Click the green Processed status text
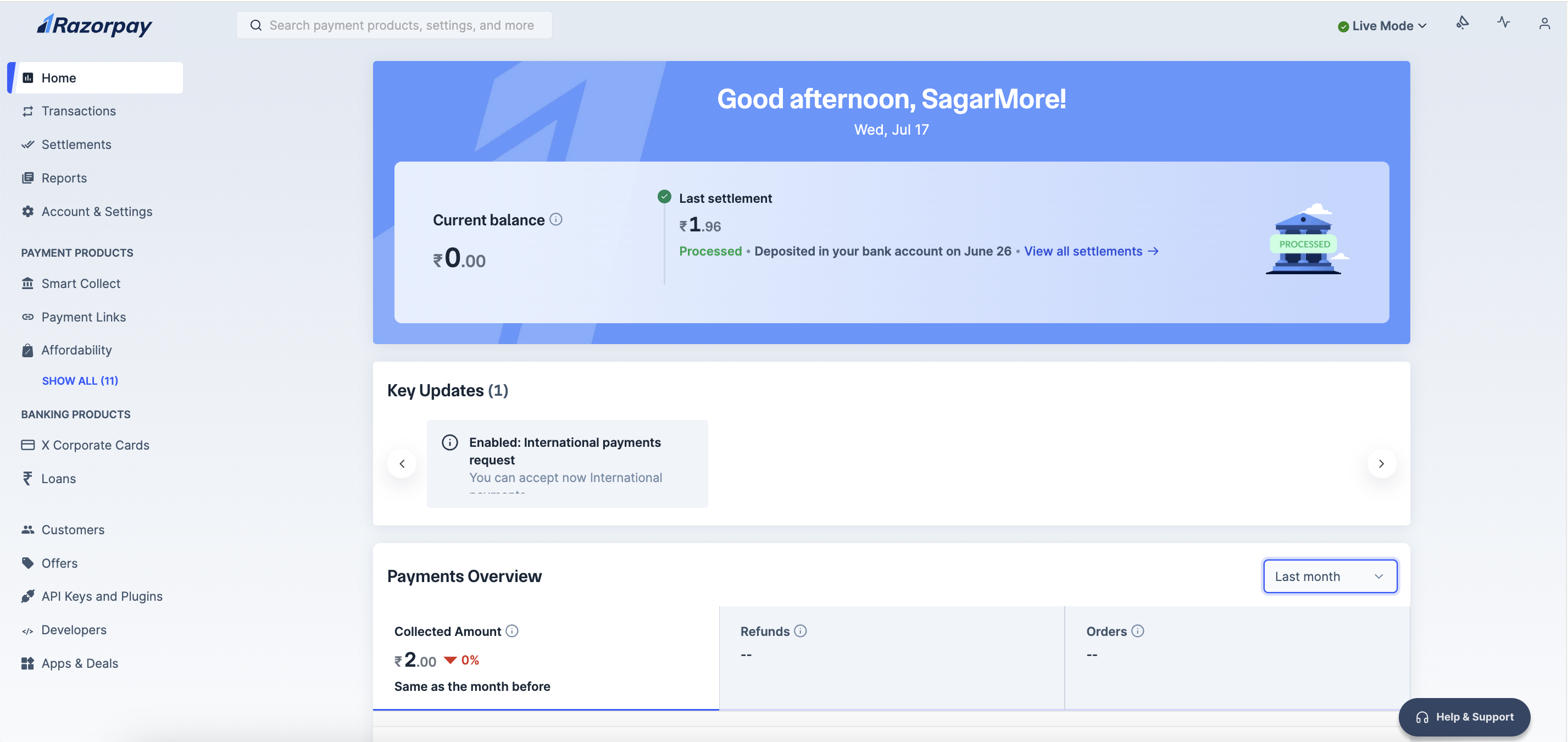The image size is (1568, 742). (710, 251)
